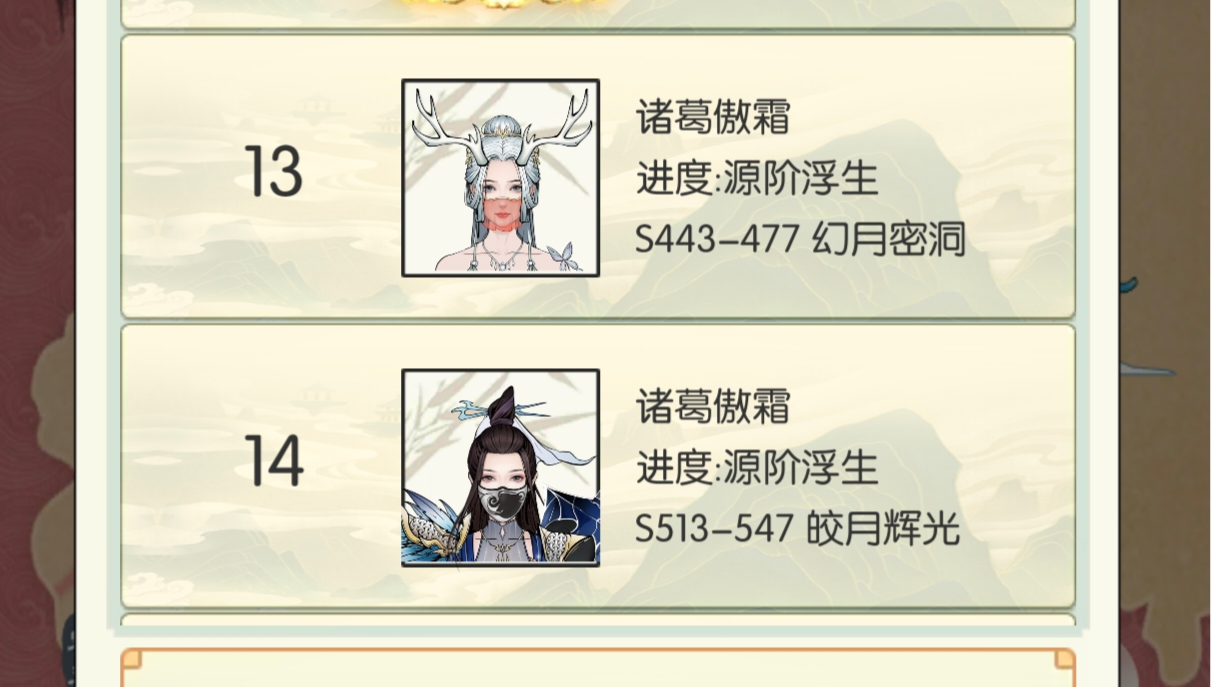Screen dimensions: 1224x687
Task: Tap the rank number 14
Action: tap(274, 462)
